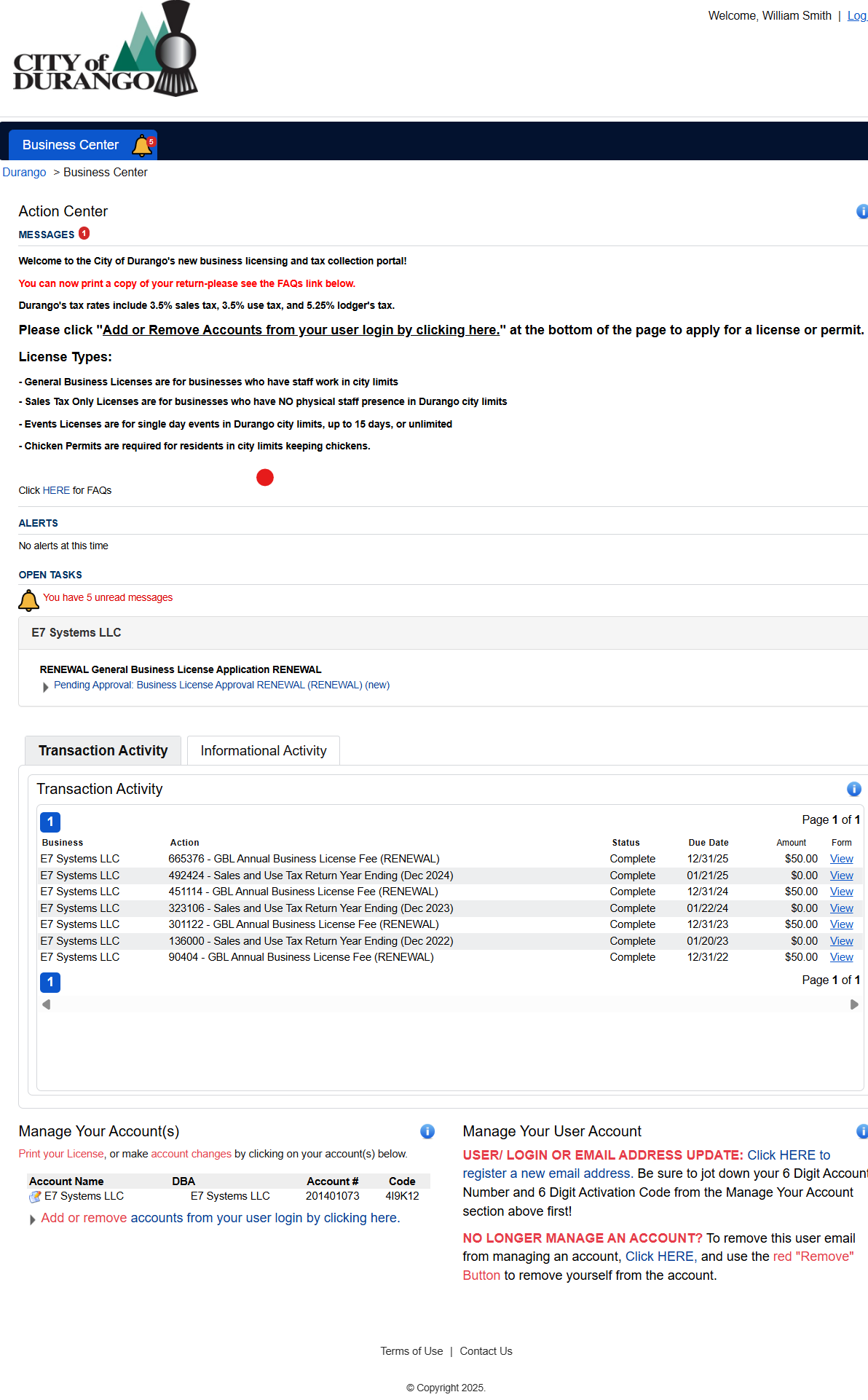Click the City of Durango logo
868x1400 pixels.
click(106, 50)
